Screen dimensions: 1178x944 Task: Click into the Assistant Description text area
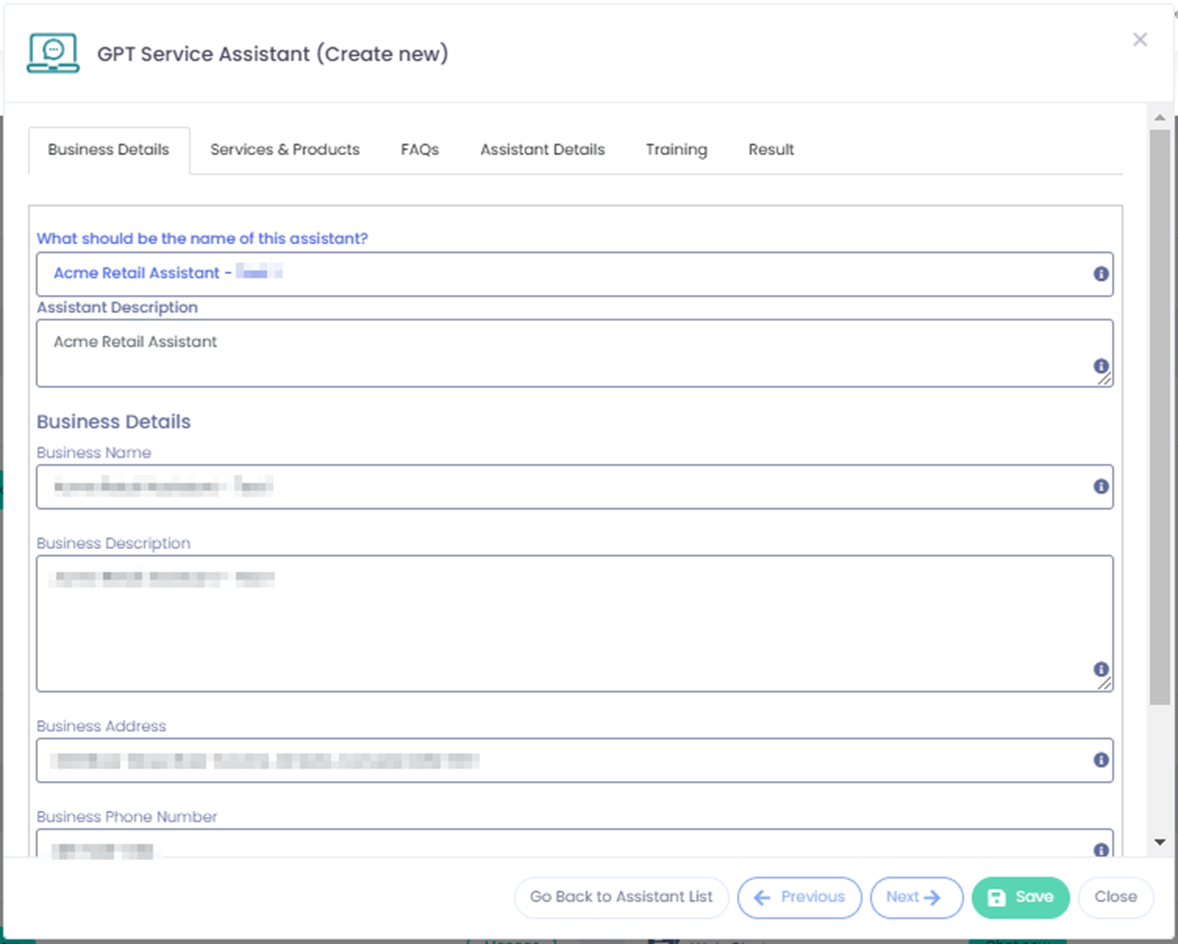560,353
